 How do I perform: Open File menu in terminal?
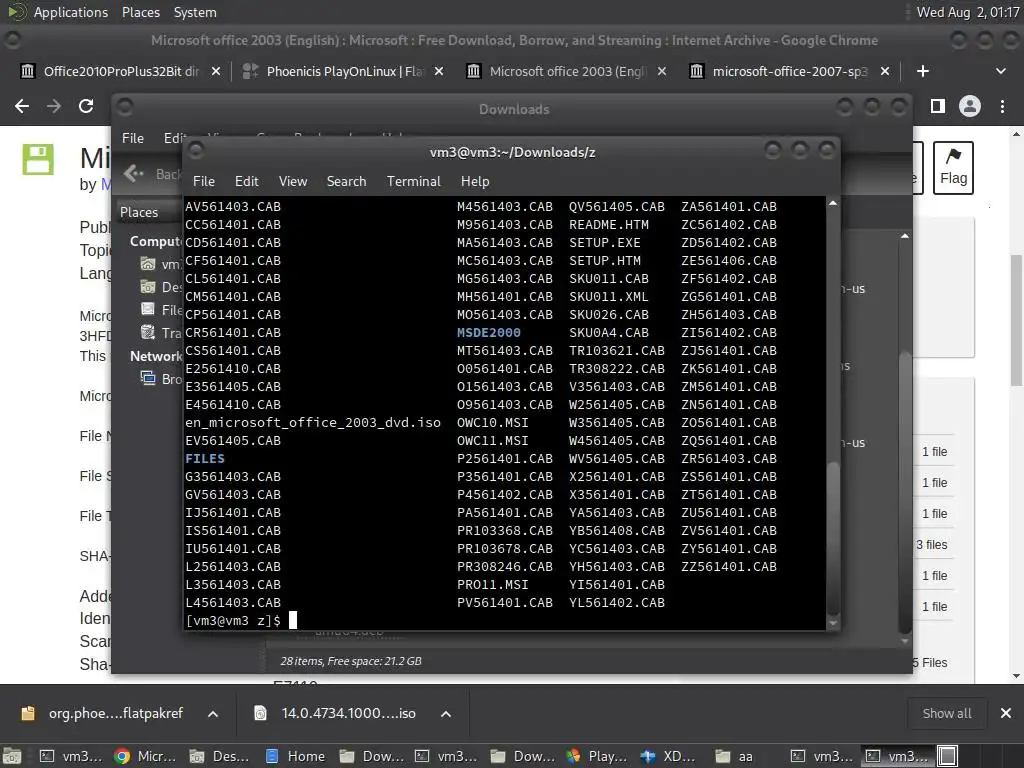204,181
